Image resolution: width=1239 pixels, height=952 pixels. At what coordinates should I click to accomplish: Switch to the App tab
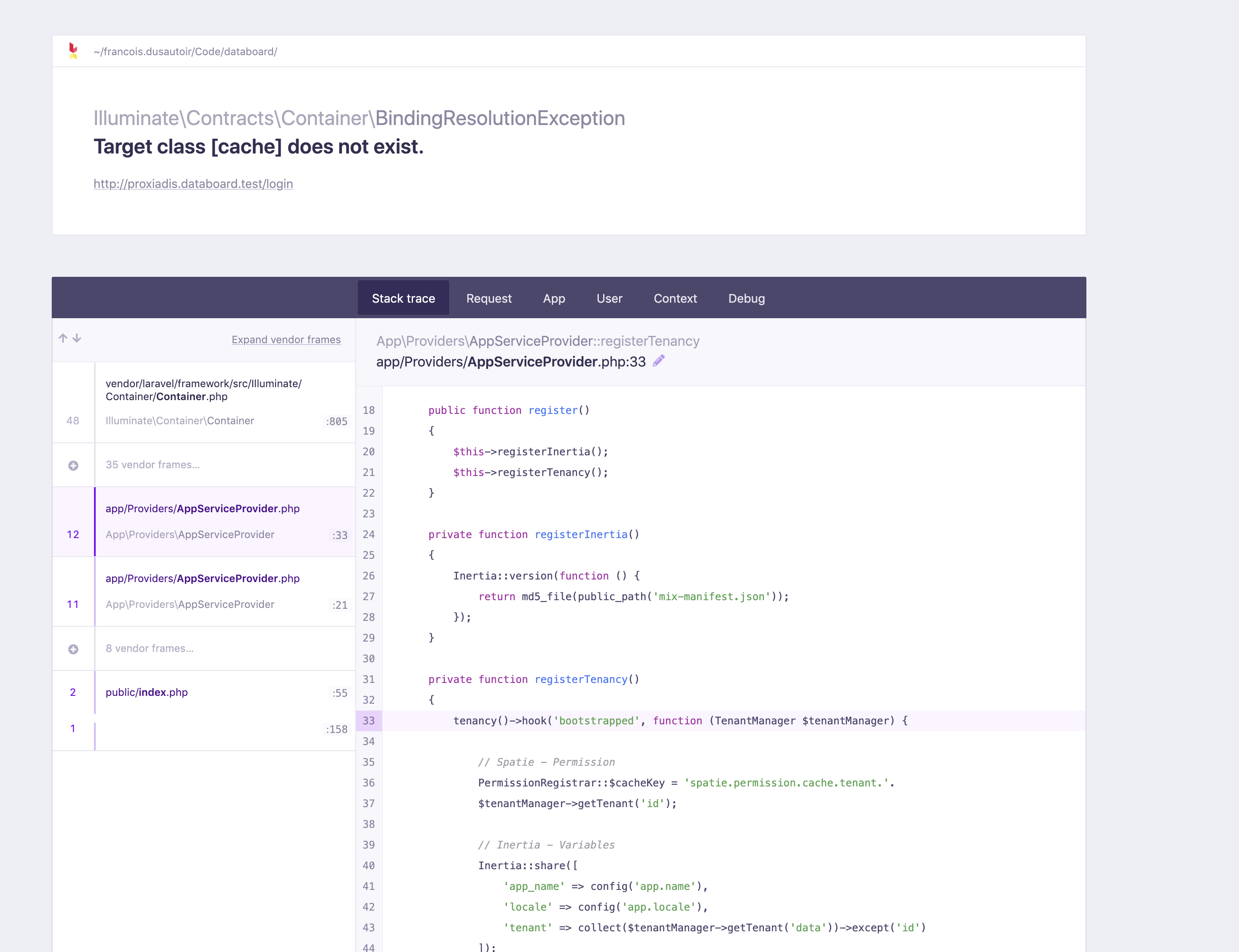554,298
